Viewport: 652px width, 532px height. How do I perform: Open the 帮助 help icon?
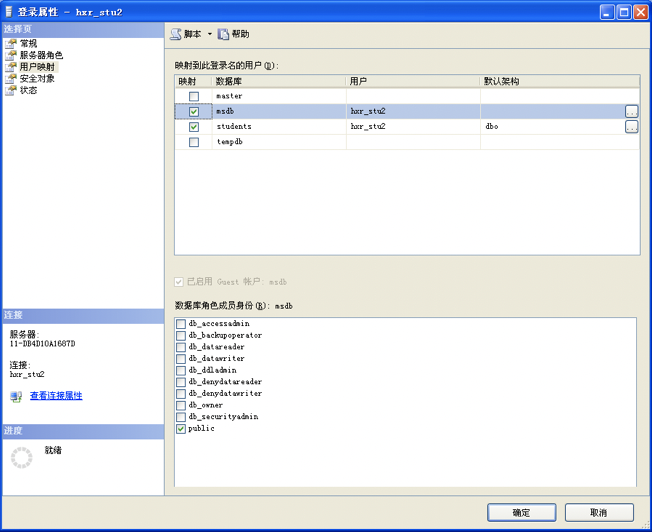[224, 34]
